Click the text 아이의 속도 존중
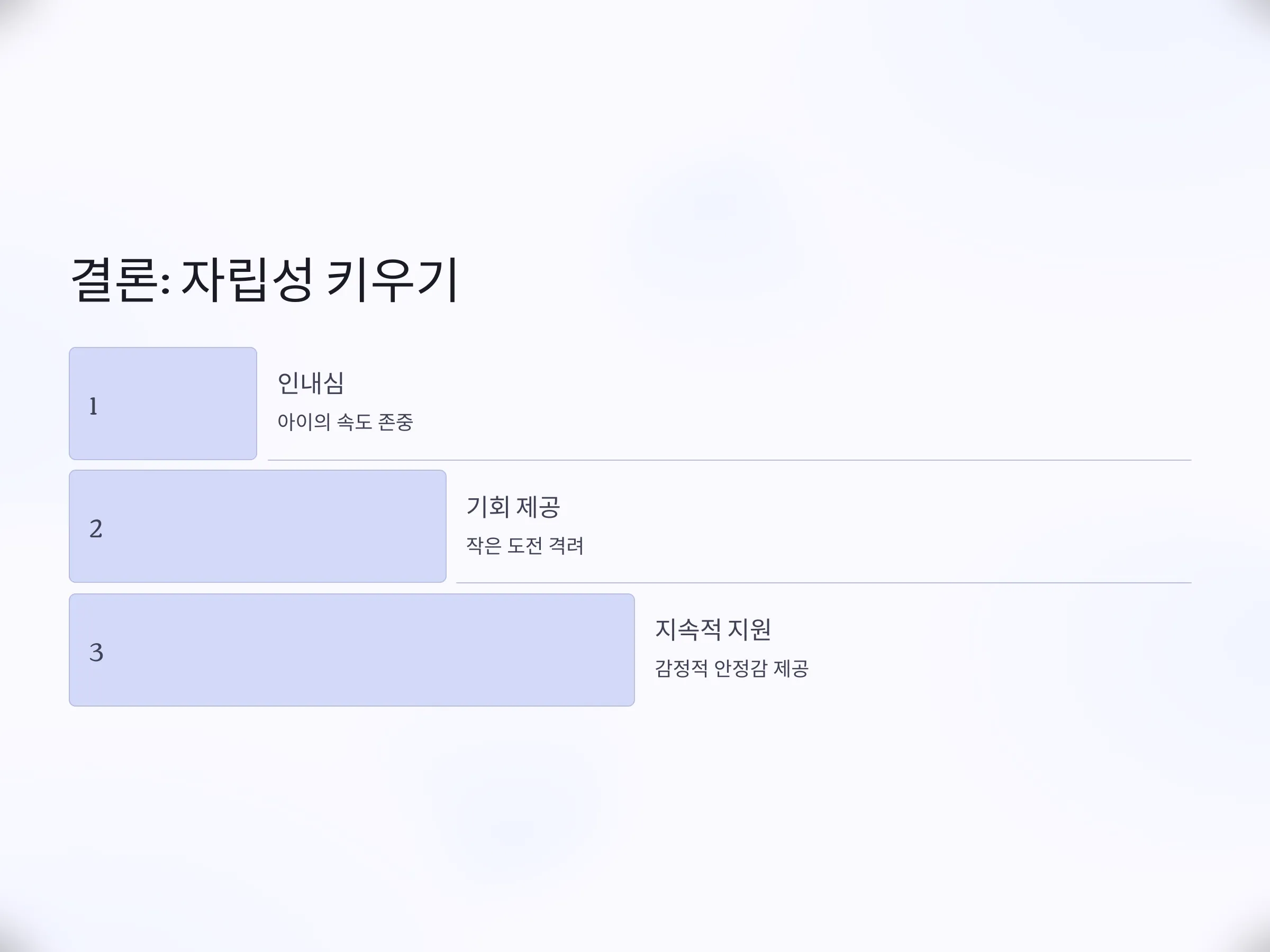The height and width of the screenshot is (952, 1270). (345, 422)
